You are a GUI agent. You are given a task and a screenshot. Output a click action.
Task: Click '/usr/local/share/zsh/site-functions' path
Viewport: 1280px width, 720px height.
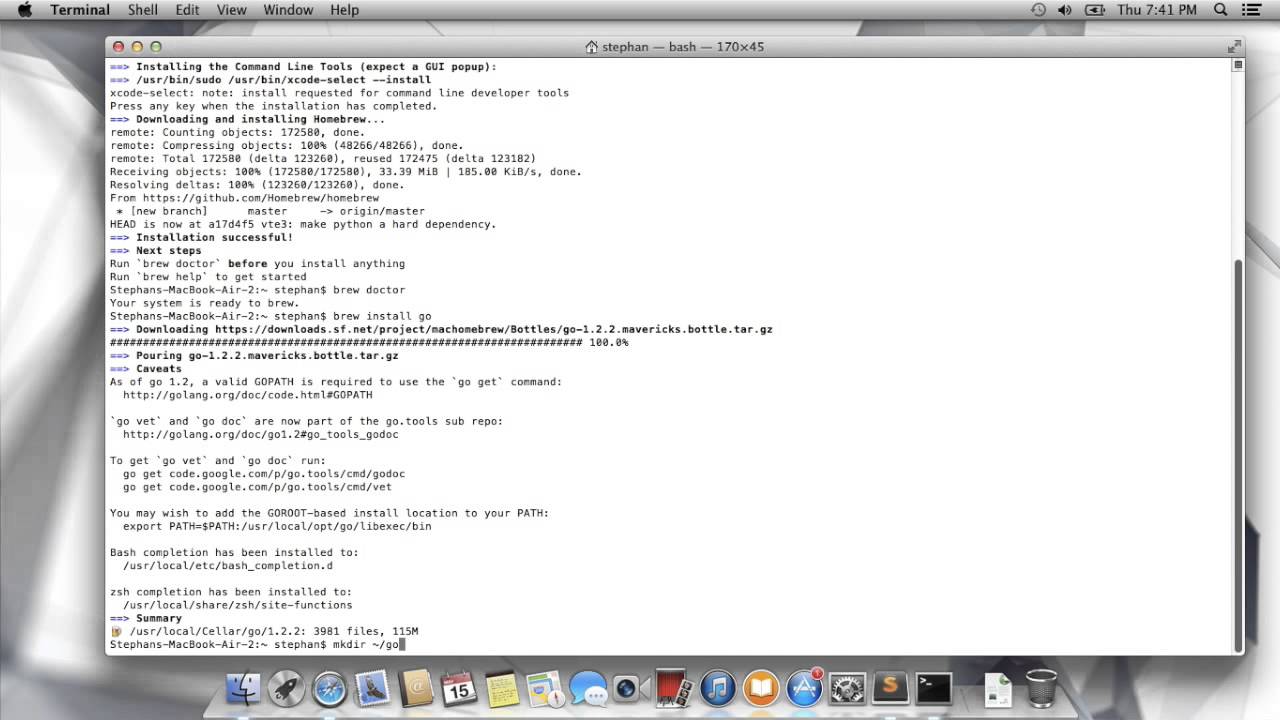click(x=238, y=605)
